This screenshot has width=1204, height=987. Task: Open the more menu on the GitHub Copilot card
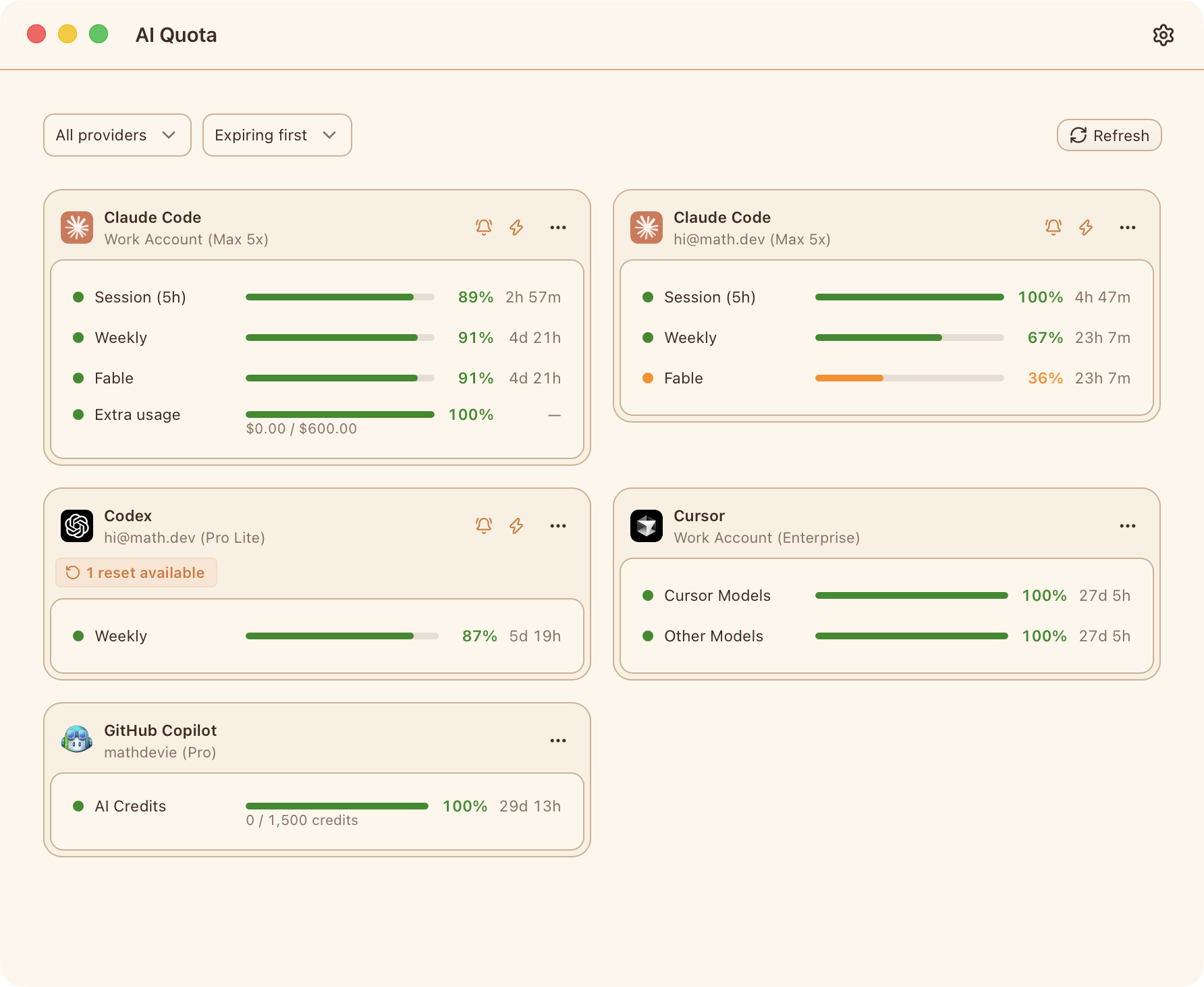pos(558,741)
